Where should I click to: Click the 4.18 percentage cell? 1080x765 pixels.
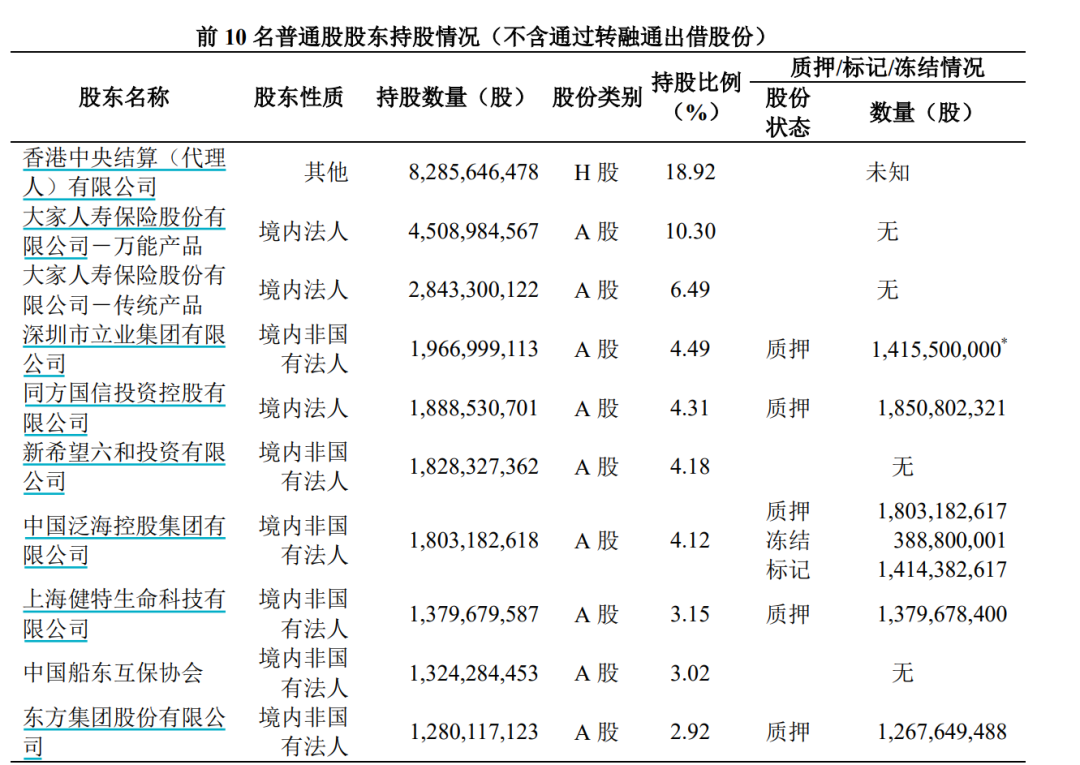click(690, 467)
